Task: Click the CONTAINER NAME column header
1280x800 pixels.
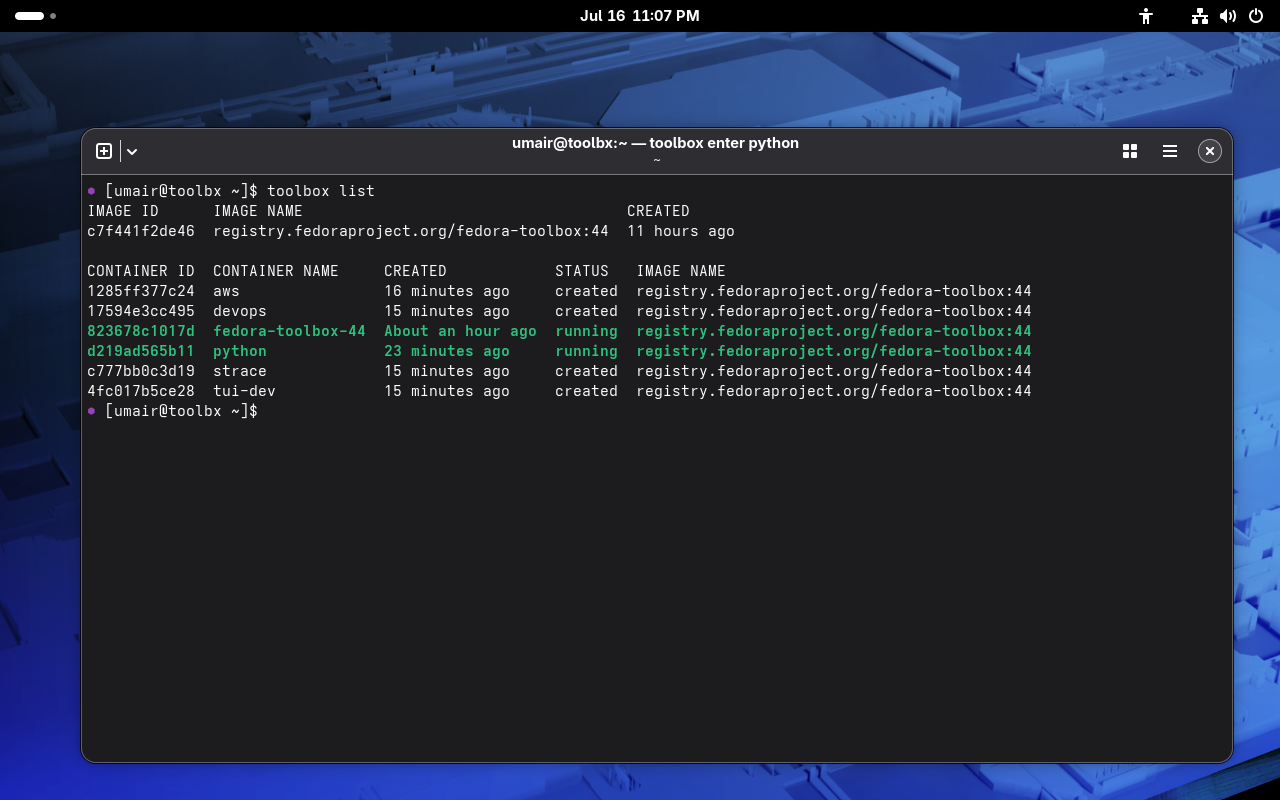Action: (x=276, y=271)
